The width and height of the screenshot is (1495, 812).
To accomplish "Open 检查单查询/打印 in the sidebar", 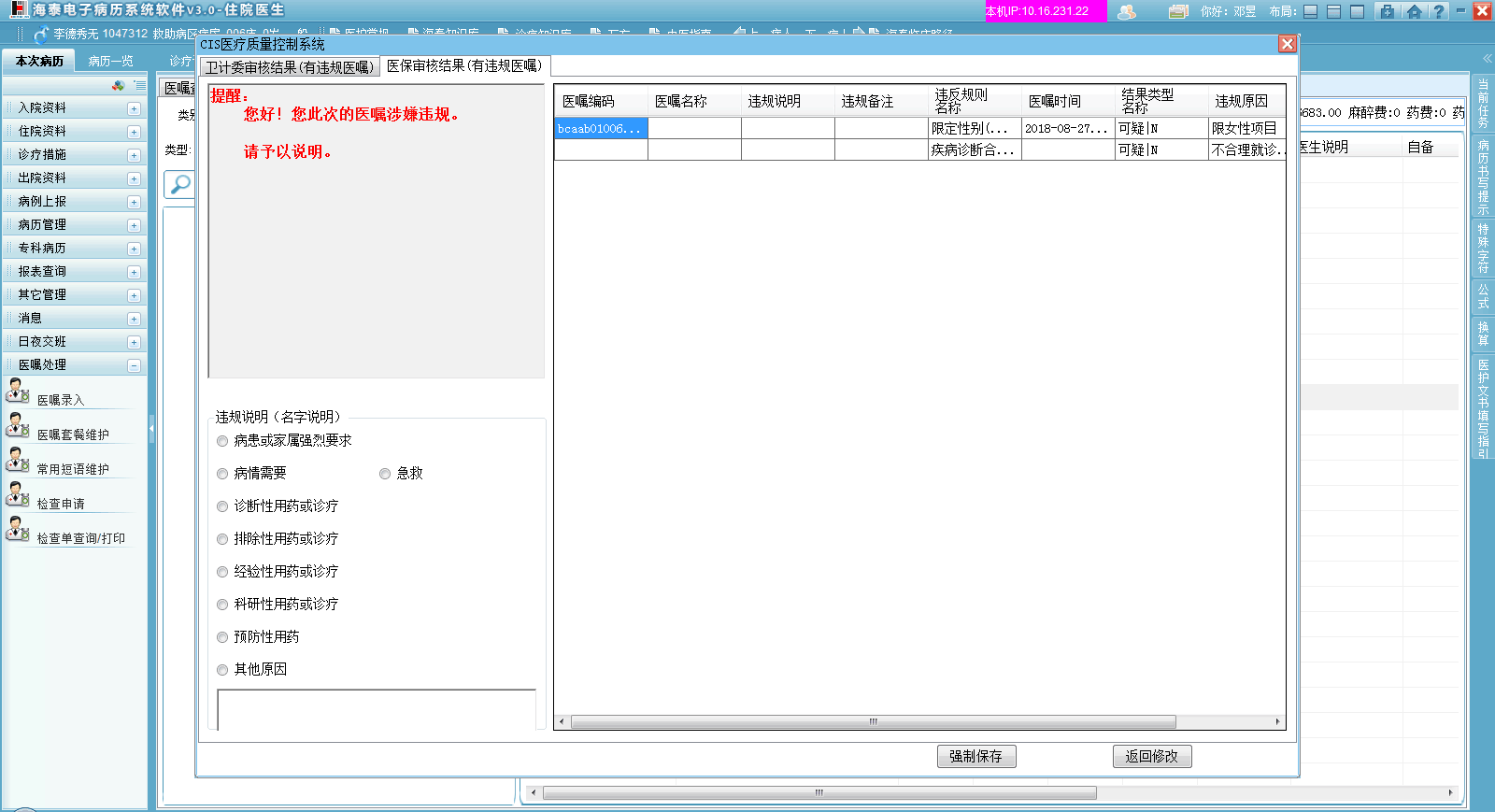I will [80, 538].
